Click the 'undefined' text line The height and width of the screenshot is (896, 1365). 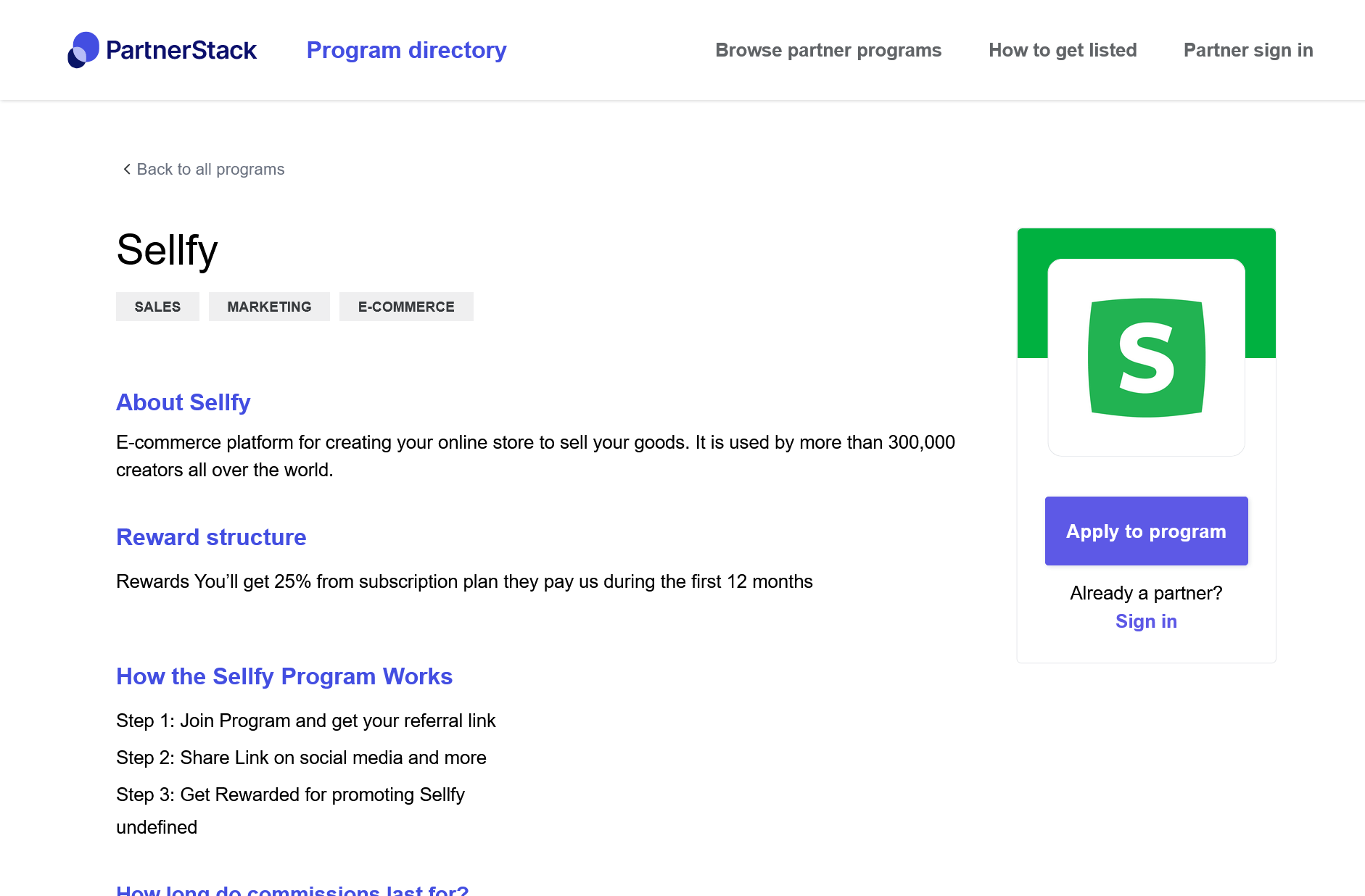click(157, 827)
